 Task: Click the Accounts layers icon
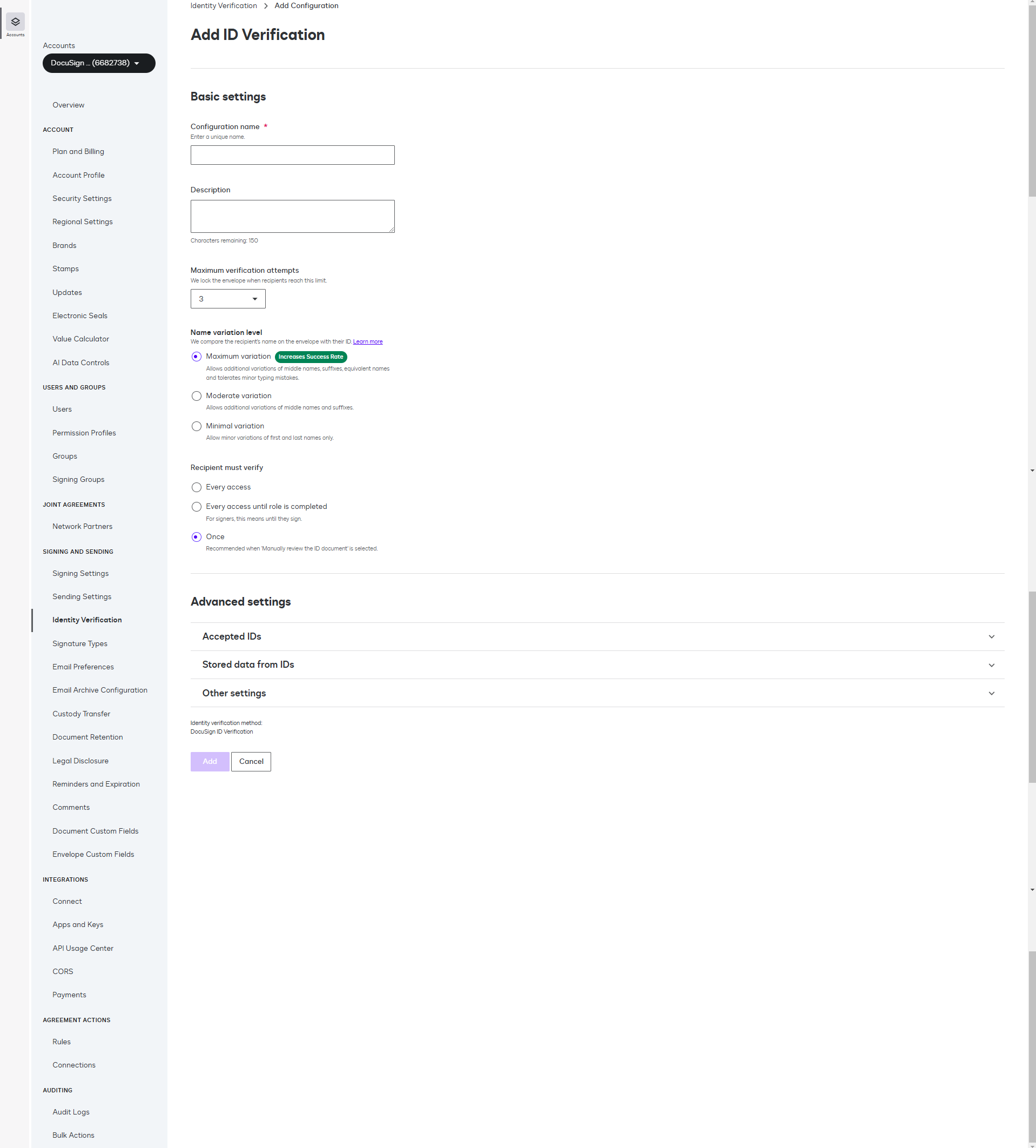pos(15,22)
